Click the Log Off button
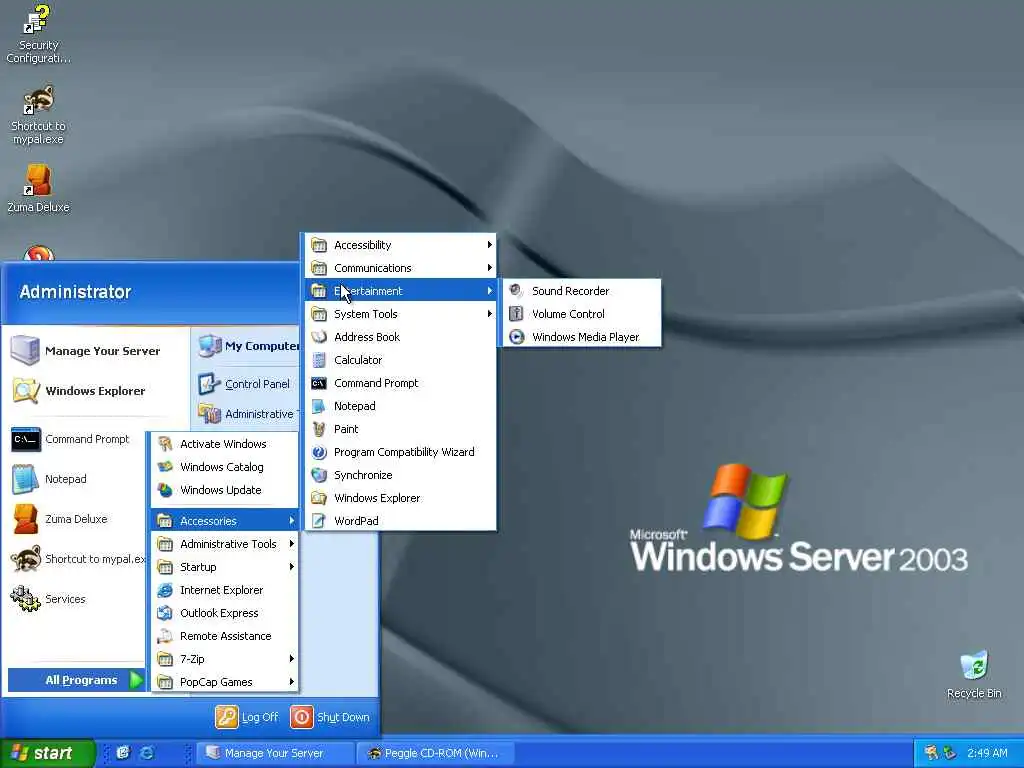 [x=247, y=717]
